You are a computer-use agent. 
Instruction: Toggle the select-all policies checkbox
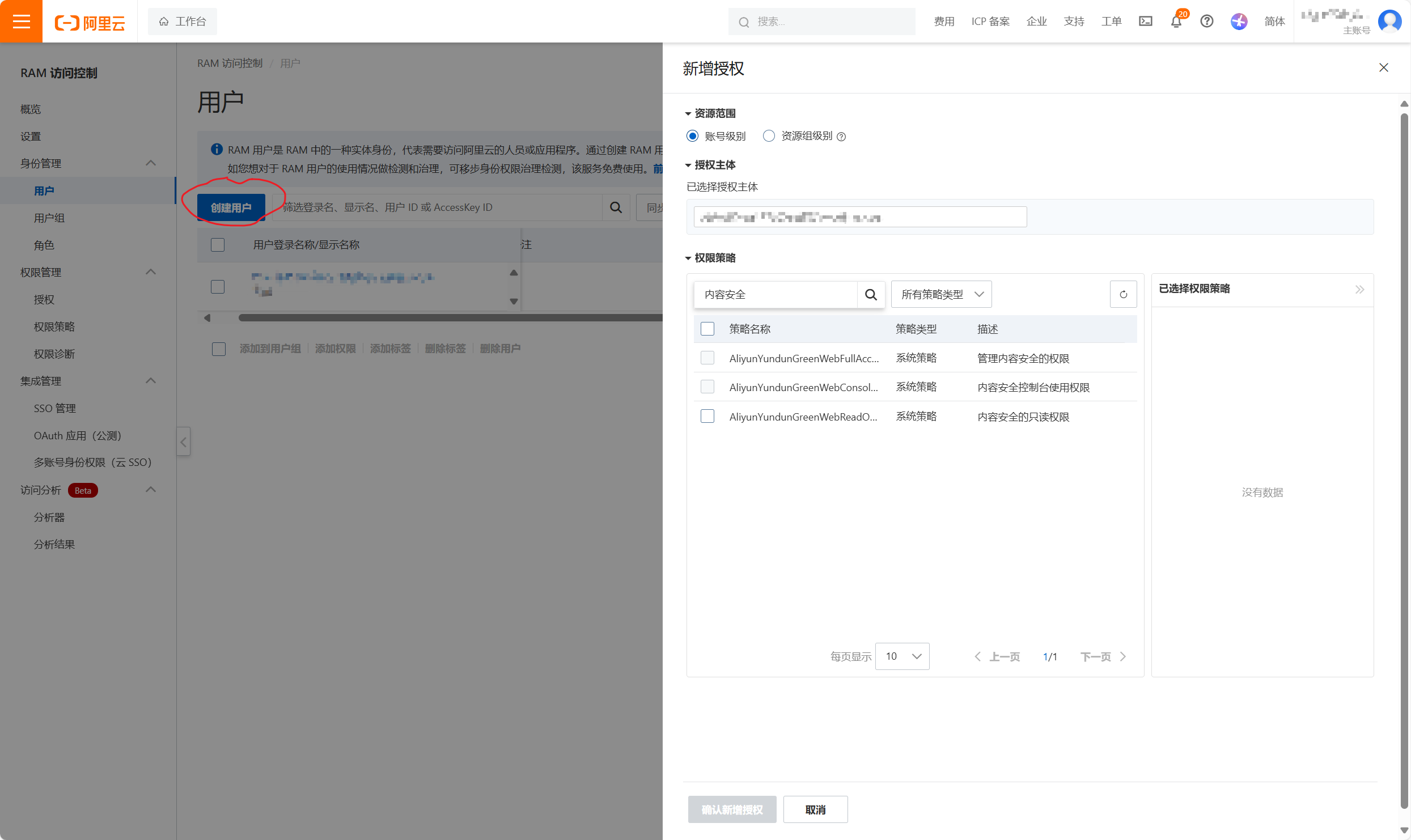pos(707,329)
